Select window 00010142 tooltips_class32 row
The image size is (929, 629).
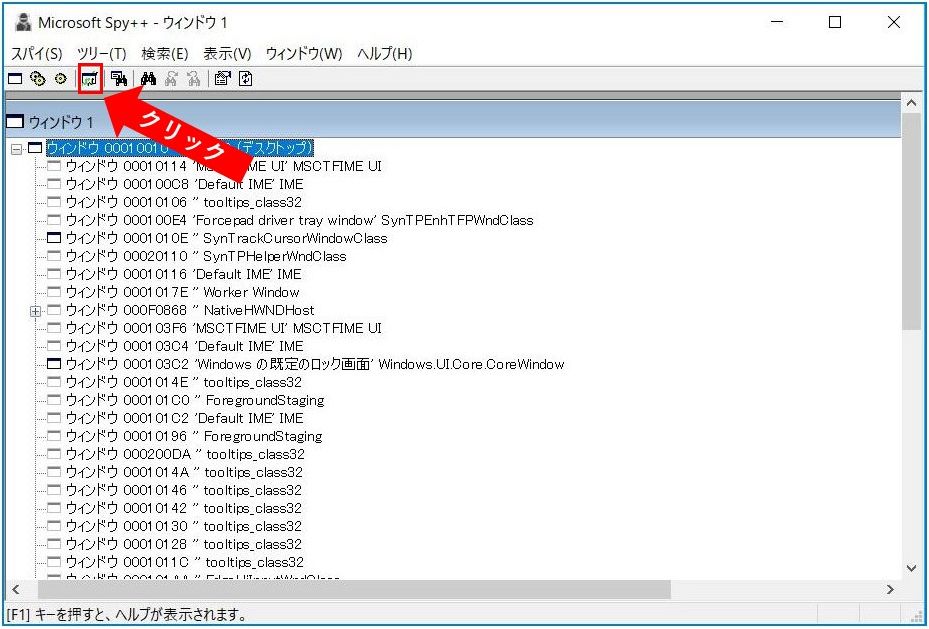184,508
